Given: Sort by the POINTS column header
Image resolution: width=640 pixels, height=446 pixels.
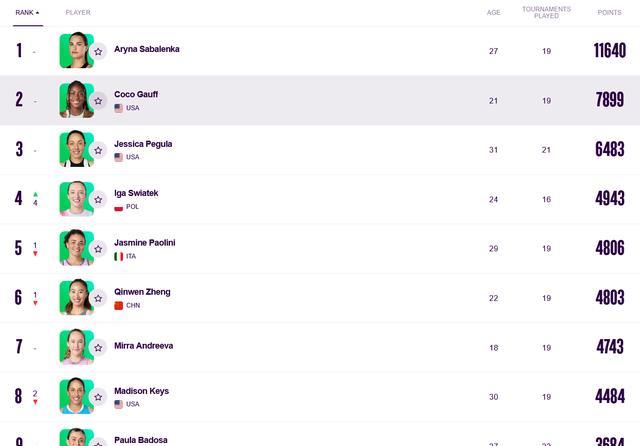Looking at the screenshot, I should tap(609, 13).
